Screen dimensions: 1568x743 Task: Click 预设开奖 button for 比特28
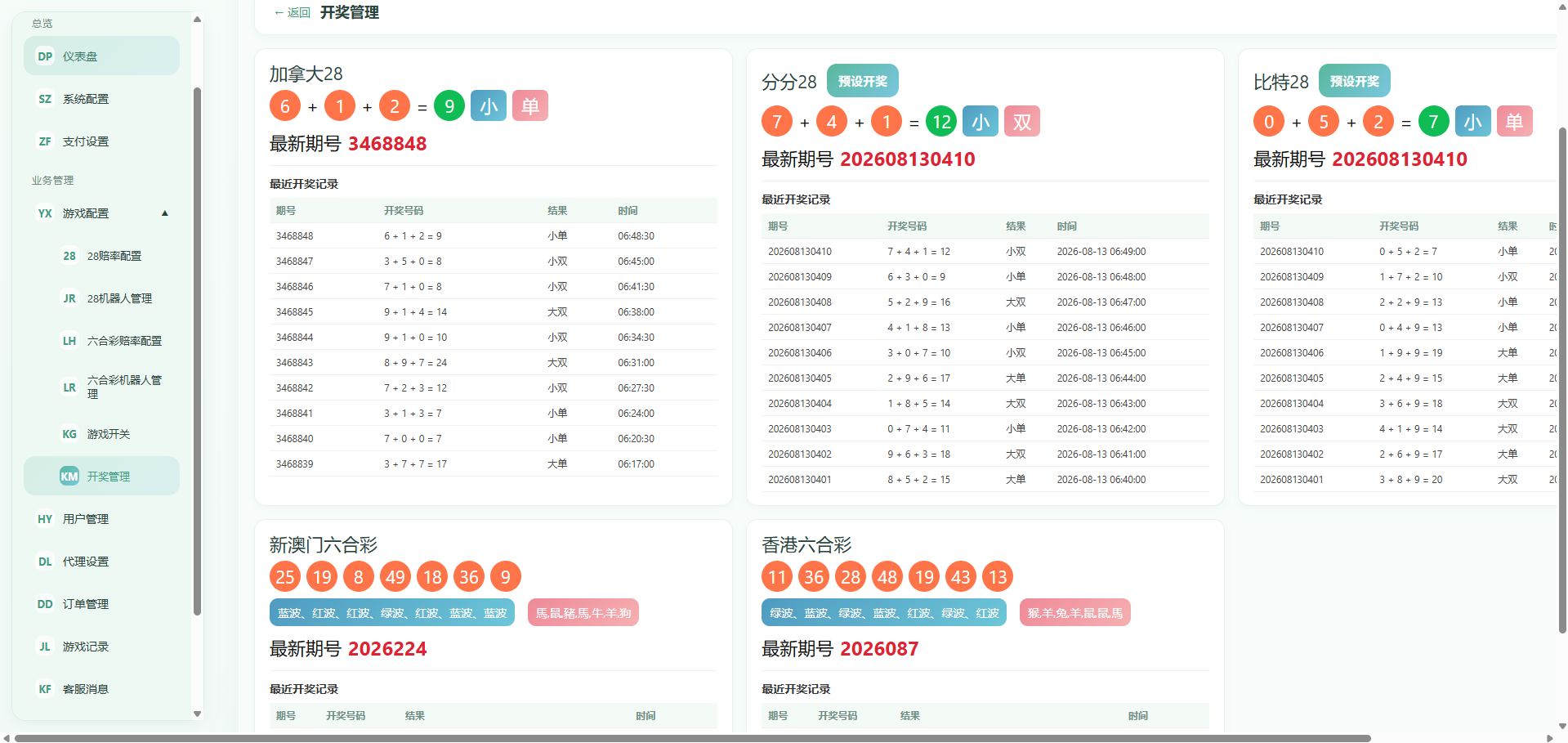coord(1355,81)
